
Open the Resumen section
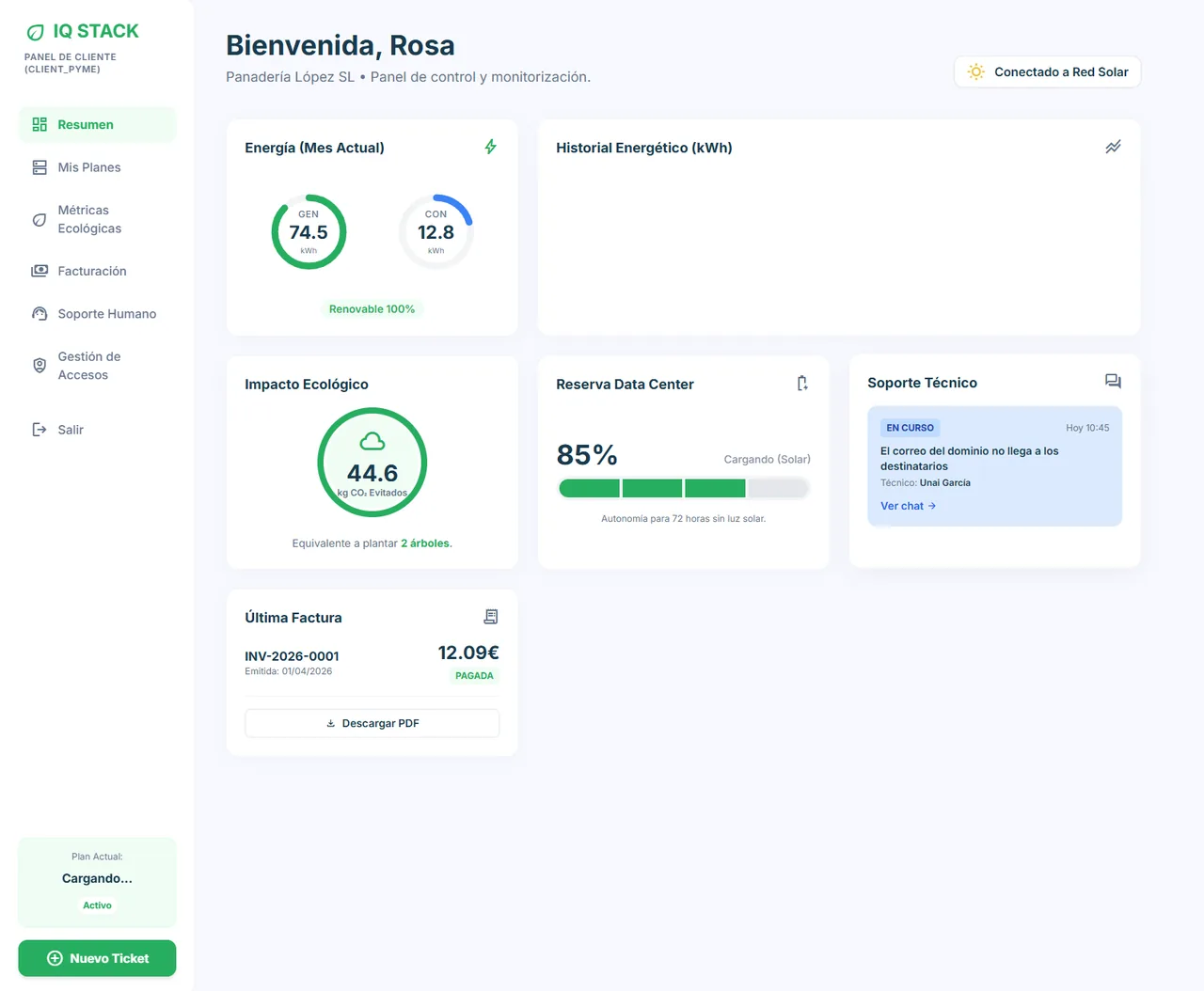click(x=97, y=124)
